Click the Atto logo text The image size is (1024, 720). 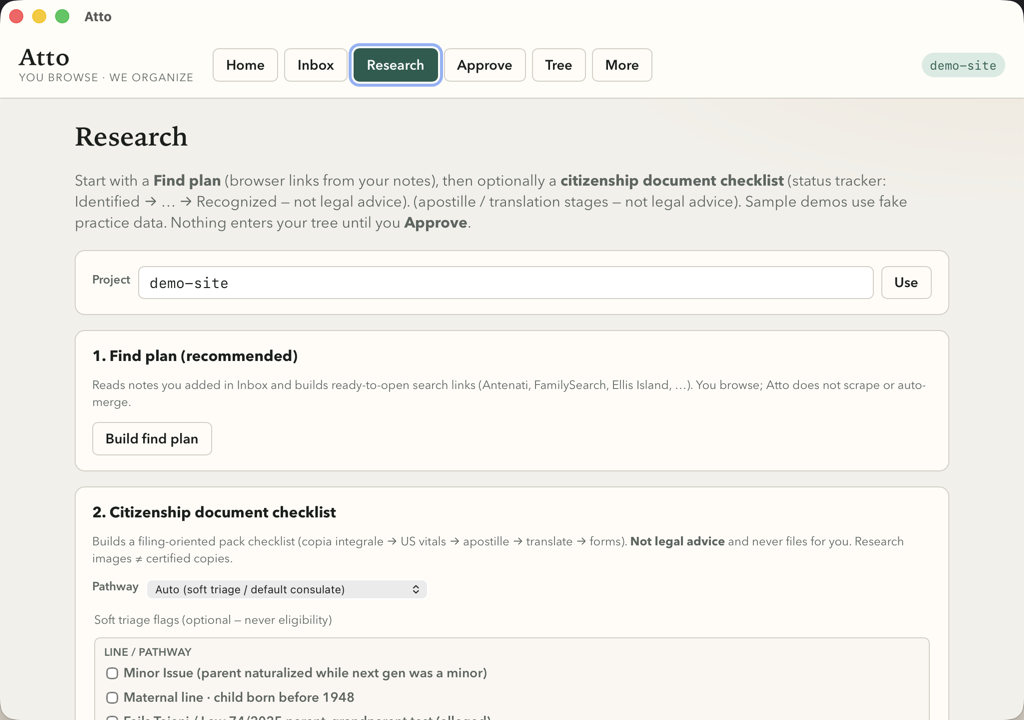pos(44,57)
